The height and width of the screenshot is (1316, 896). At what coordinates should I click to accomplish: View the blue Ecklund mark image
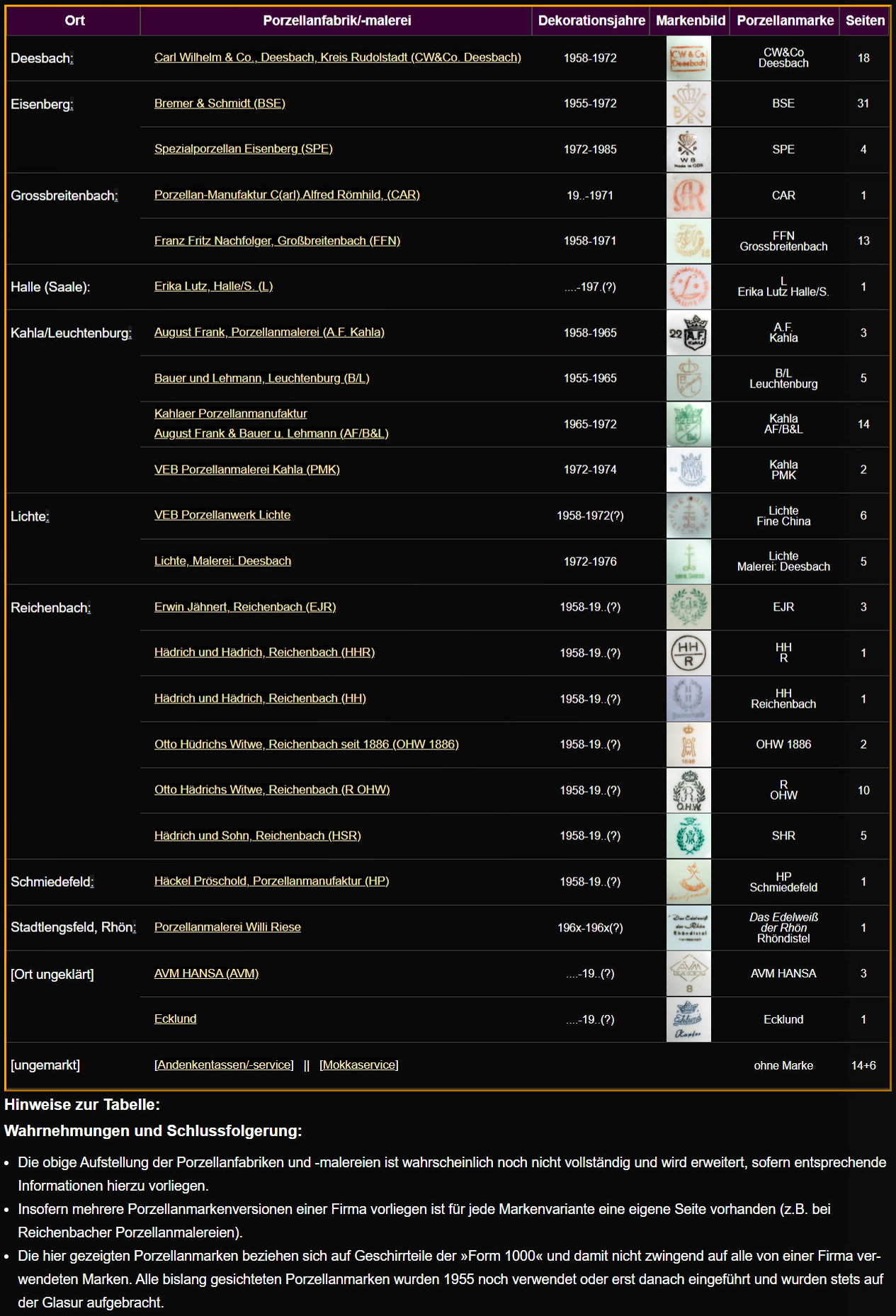(x=688, y=1019)
